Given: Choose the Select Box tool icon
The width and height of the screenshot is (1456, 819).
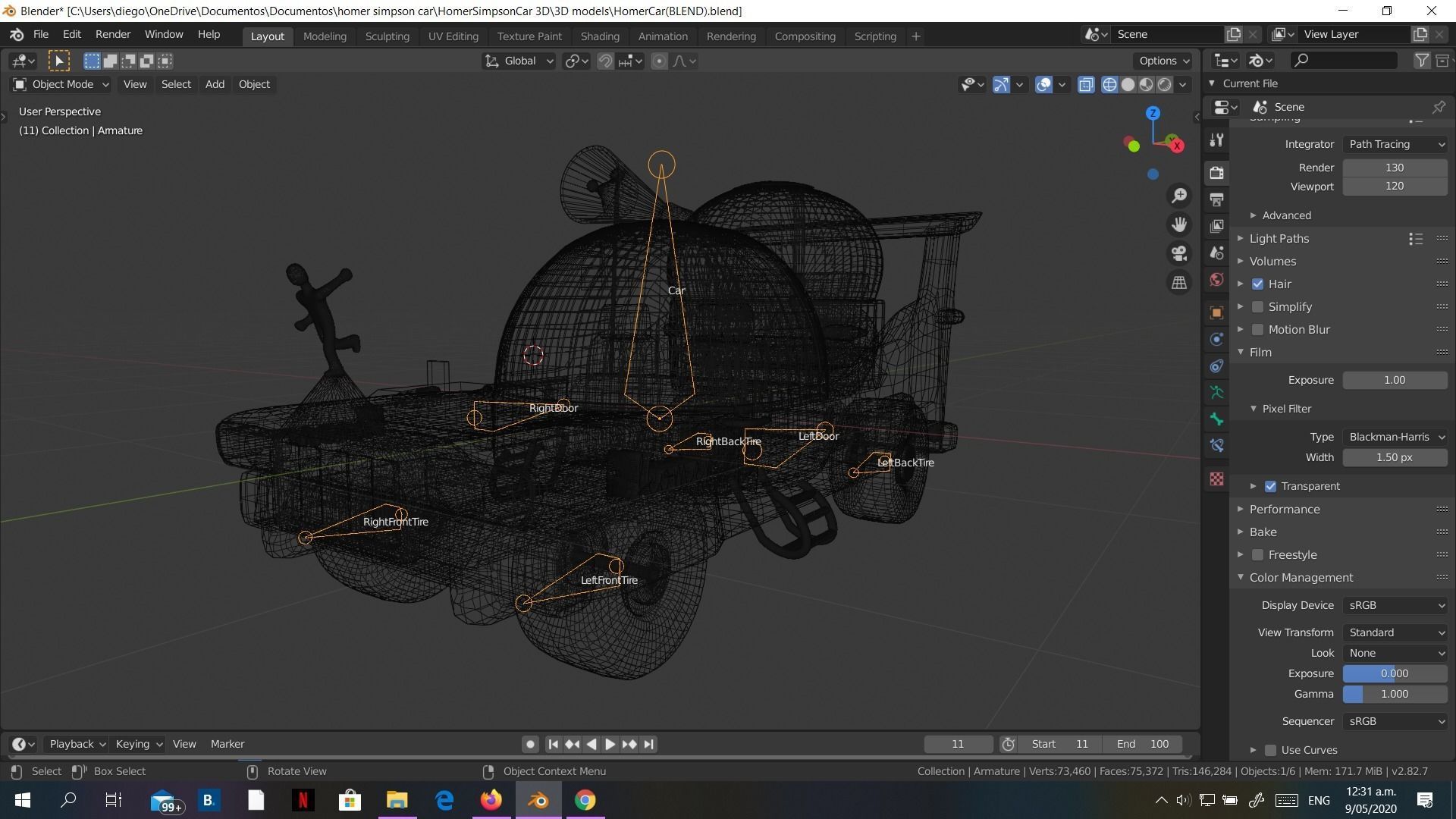Looking at the screenshot, I should click(x=59, y=61).
